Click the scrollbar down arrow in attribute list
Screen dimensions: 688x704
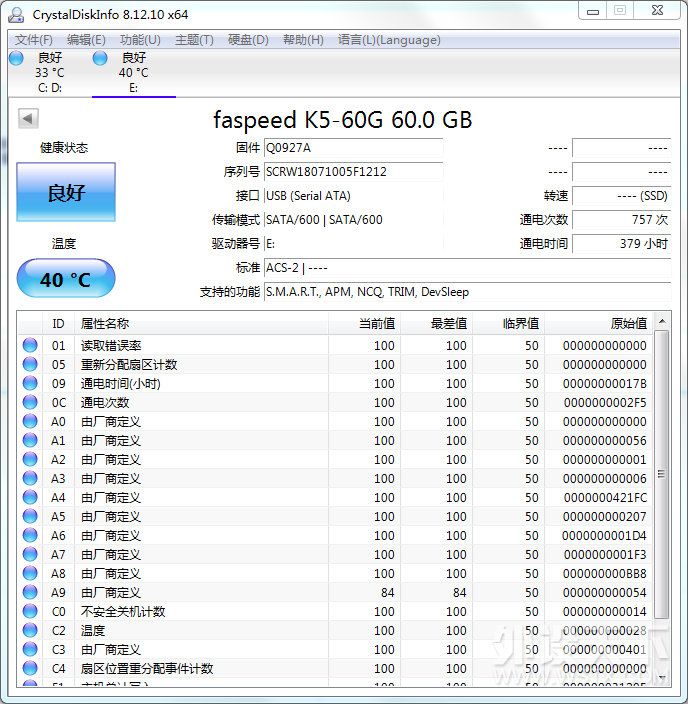pos(662,677)
